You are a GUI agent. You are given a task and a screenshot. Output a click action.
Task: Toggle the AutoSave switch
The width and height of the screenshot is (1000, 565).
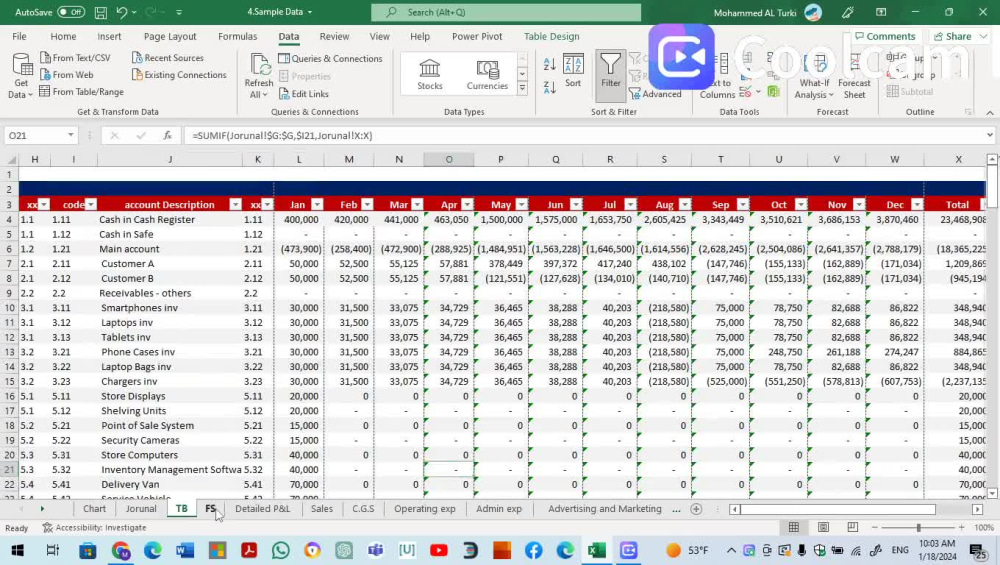[71, 12]
